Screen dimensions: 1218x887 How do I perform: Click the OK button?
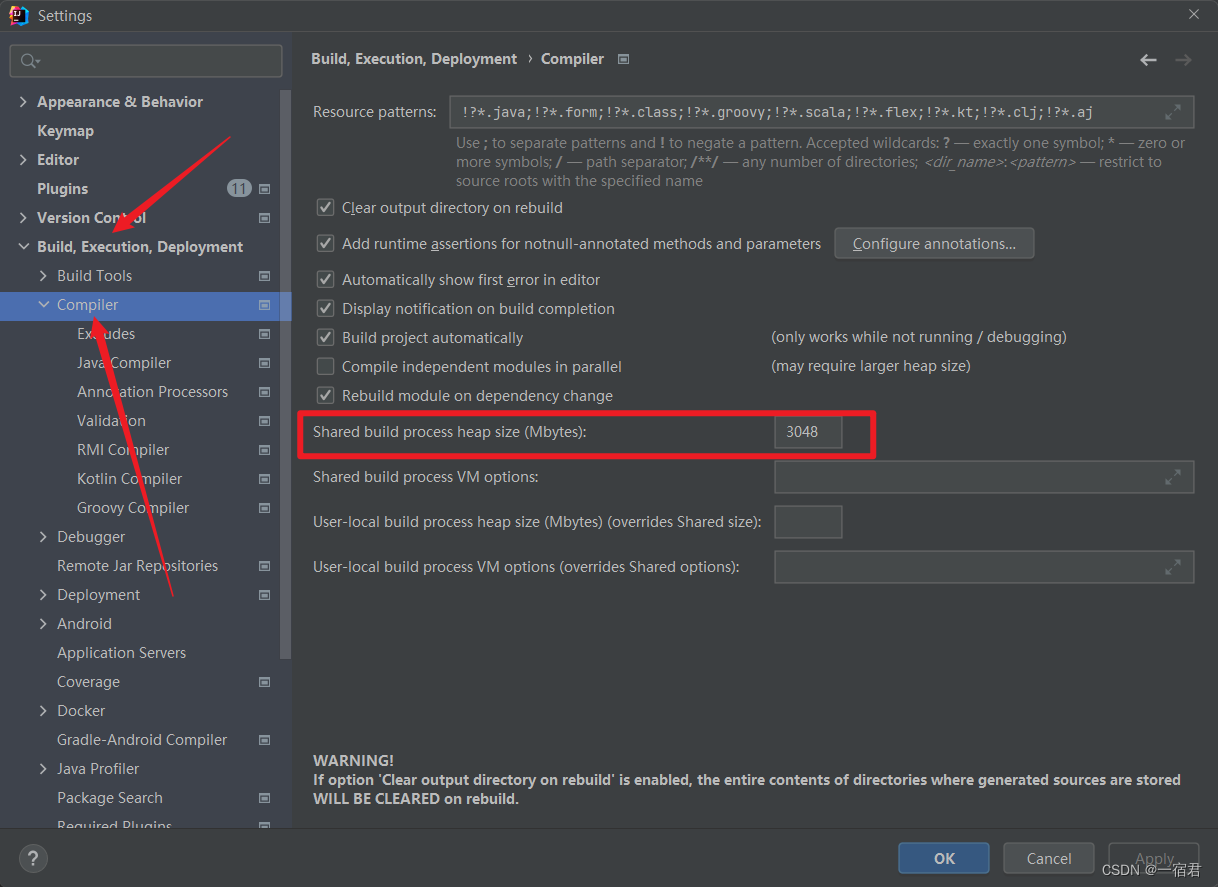click(x=944, y=858)
